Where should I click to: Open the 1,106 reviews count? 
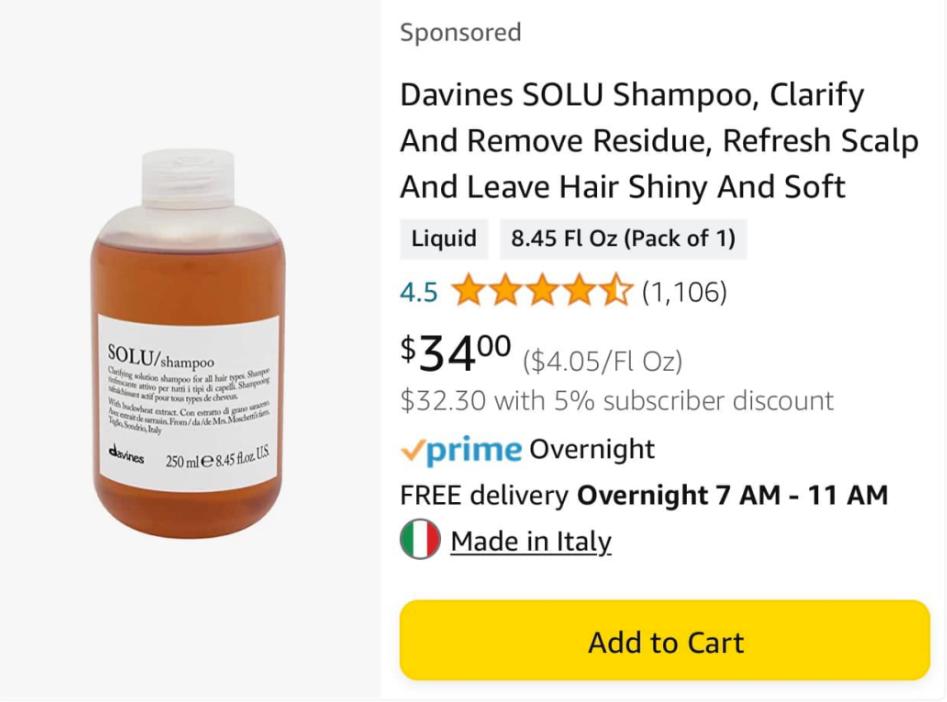(x=684, y=292)
